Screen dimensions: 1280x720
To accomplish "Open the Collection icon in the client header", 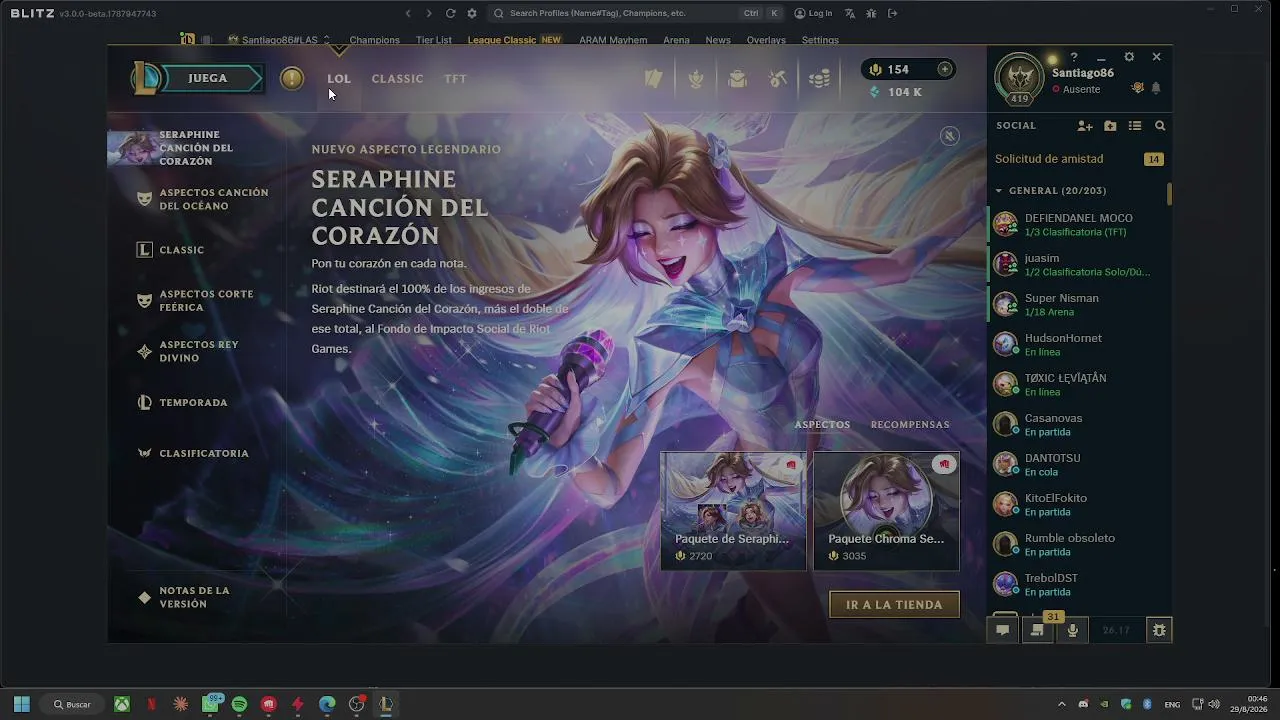I will pos(738,79).
